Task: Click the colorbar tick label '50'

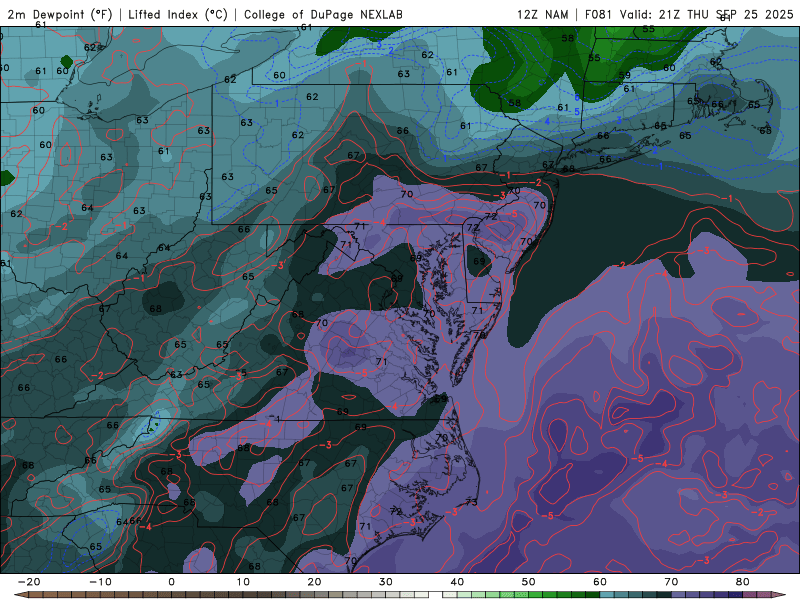Action: [529, 582]
